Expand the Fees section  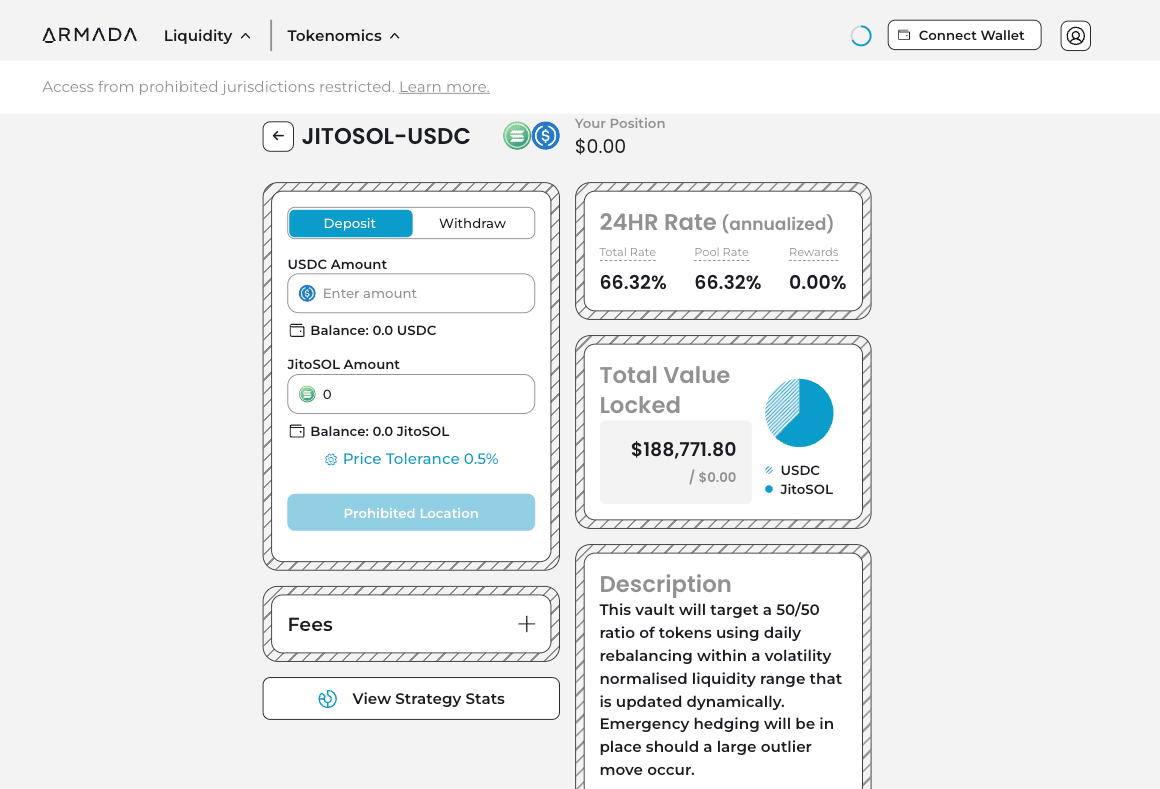point(411,624)
